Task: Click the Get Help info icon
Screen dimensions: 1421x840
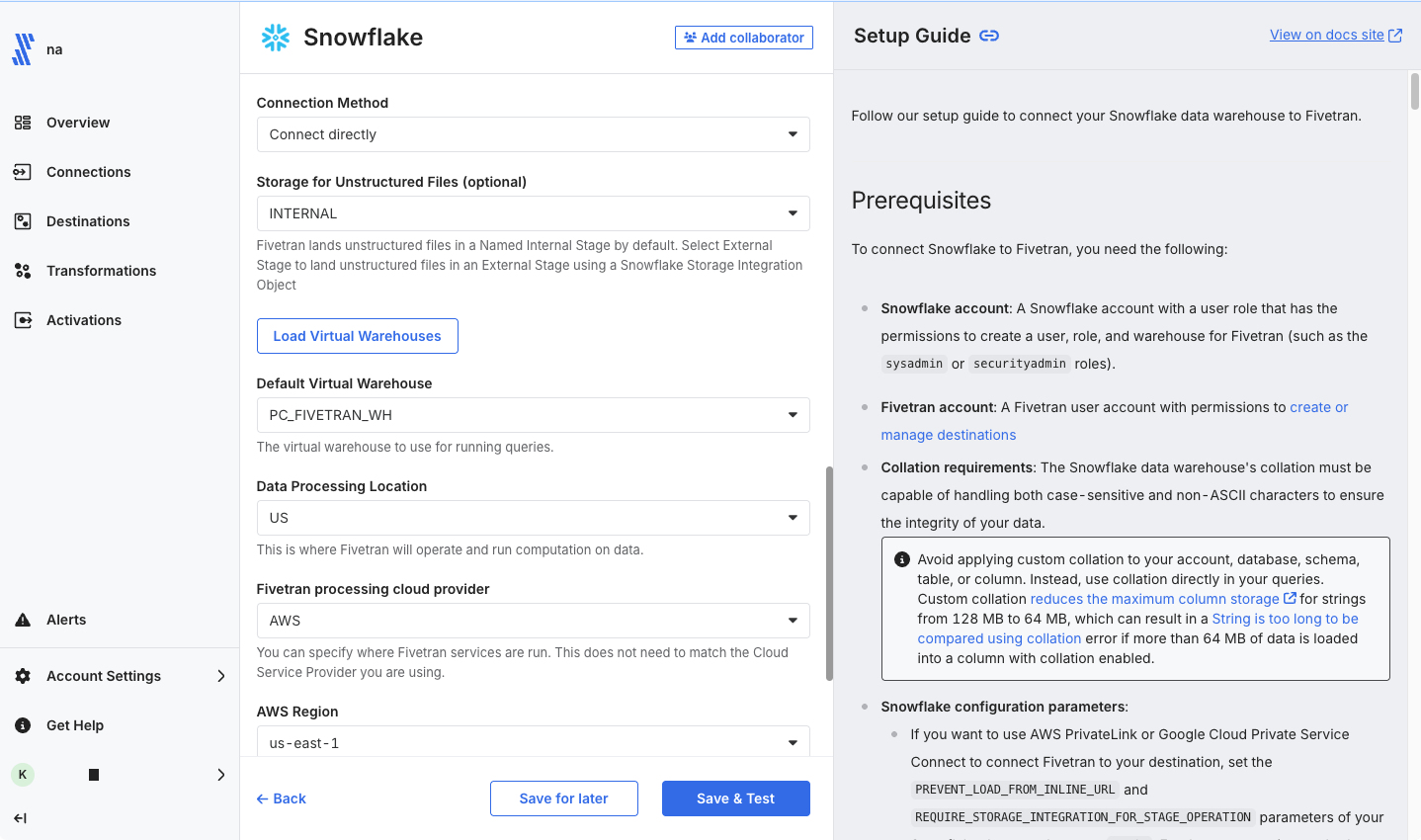Action: pos(23,725)
